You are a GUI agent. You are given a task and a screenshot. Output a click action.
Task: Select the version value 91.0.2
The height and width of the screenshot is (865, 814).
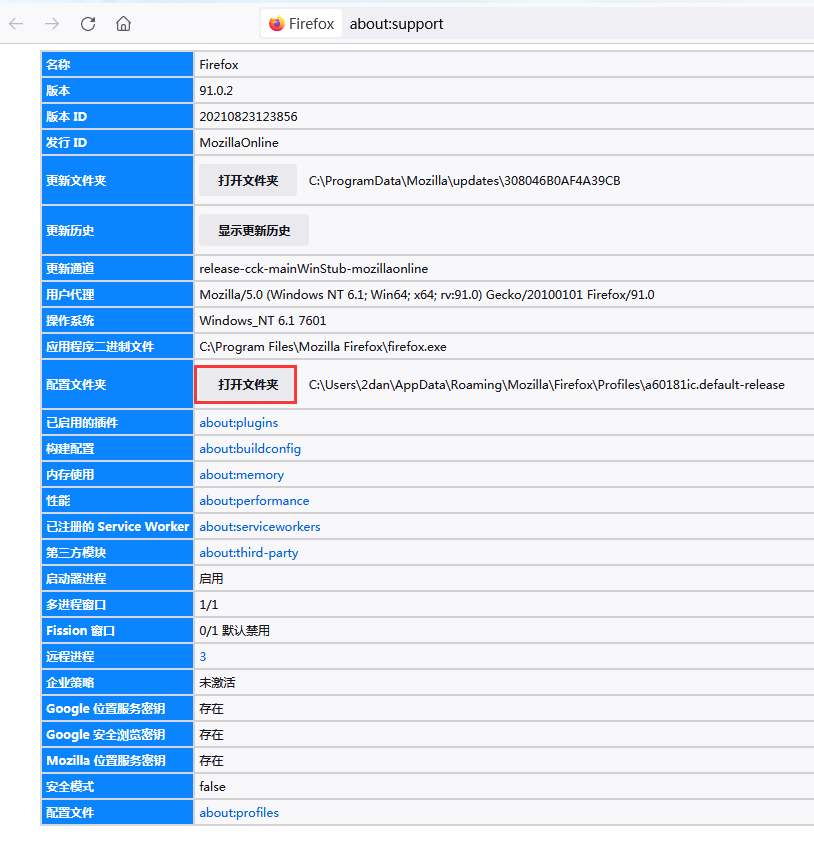[x=216, y=90]
